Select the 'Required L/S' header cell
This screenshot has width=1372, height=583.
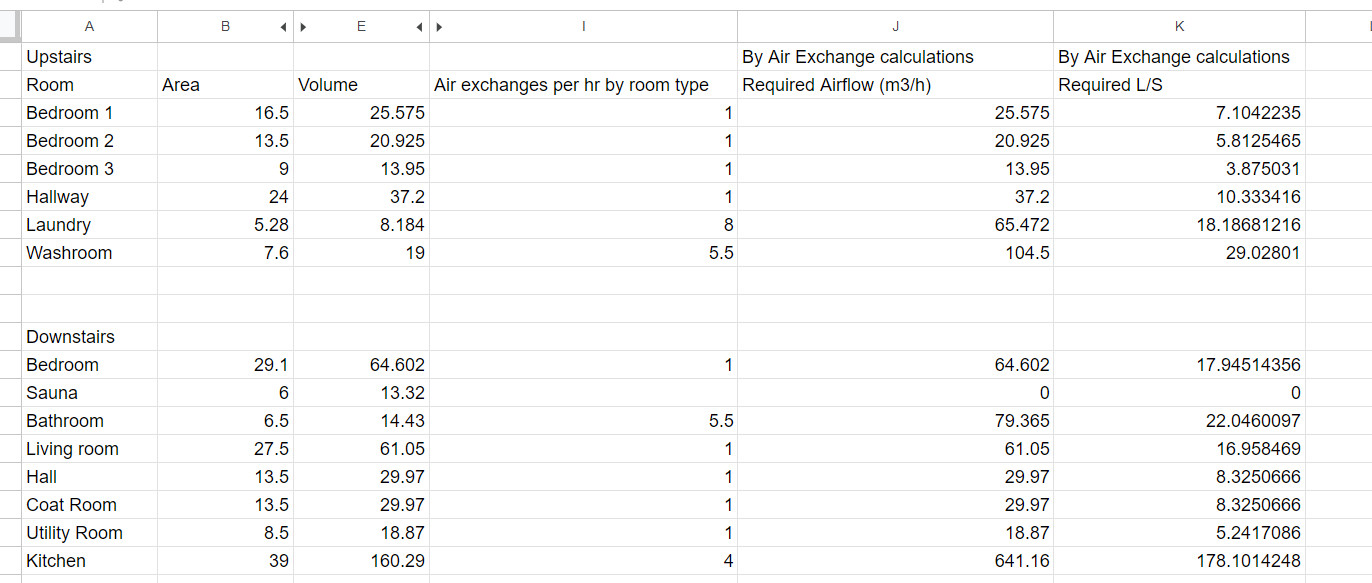pos(1179,85)
